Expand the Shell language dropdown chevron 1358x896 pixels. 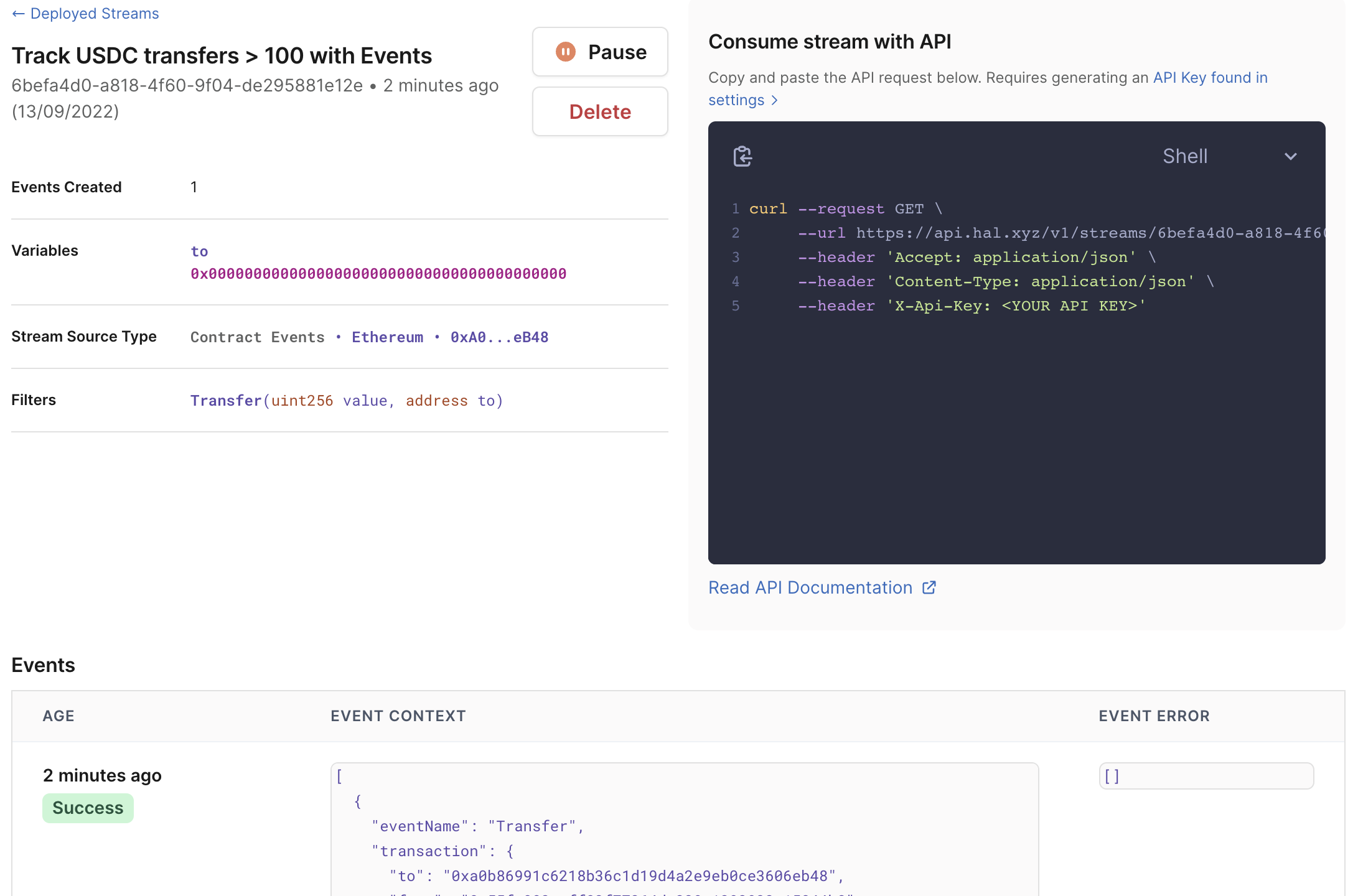pos(1291,157)
